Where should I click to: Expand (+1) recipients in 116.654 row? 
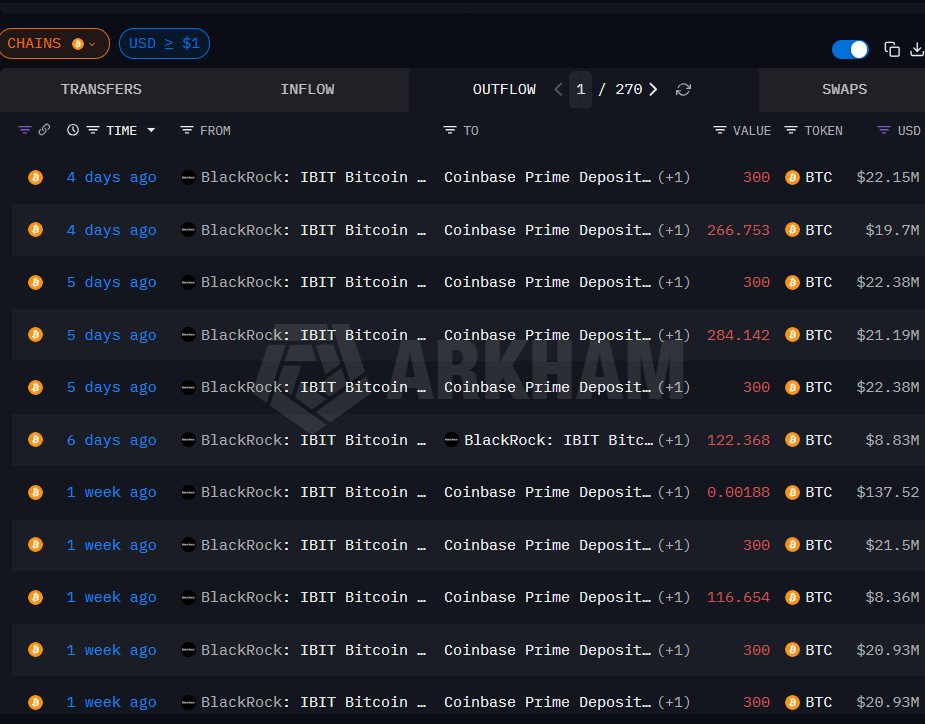[x=674, y=597]
